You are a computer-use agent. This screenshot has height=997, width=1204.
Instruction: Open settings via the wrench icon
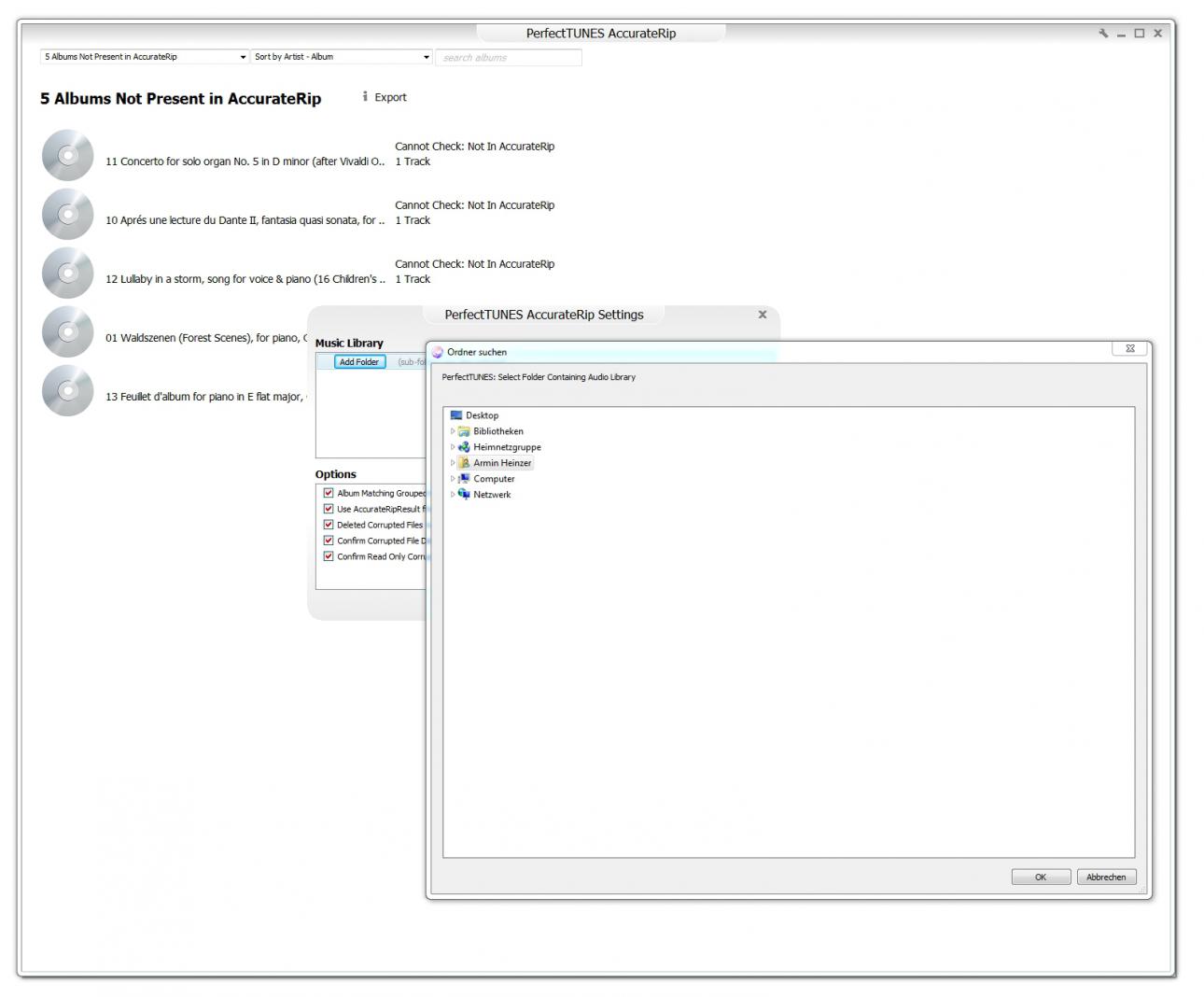coord(1103,34)
